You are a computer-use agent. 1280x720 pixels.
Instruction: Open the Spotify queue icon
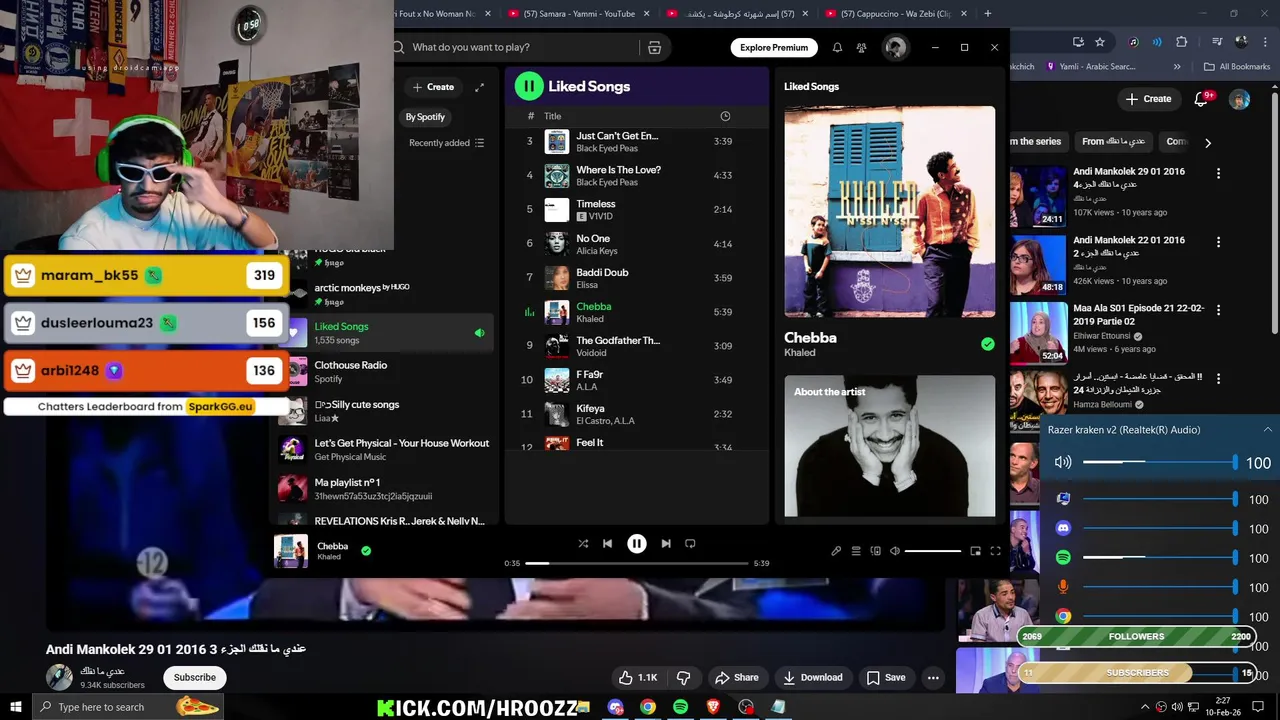click(x=856, y=551)
